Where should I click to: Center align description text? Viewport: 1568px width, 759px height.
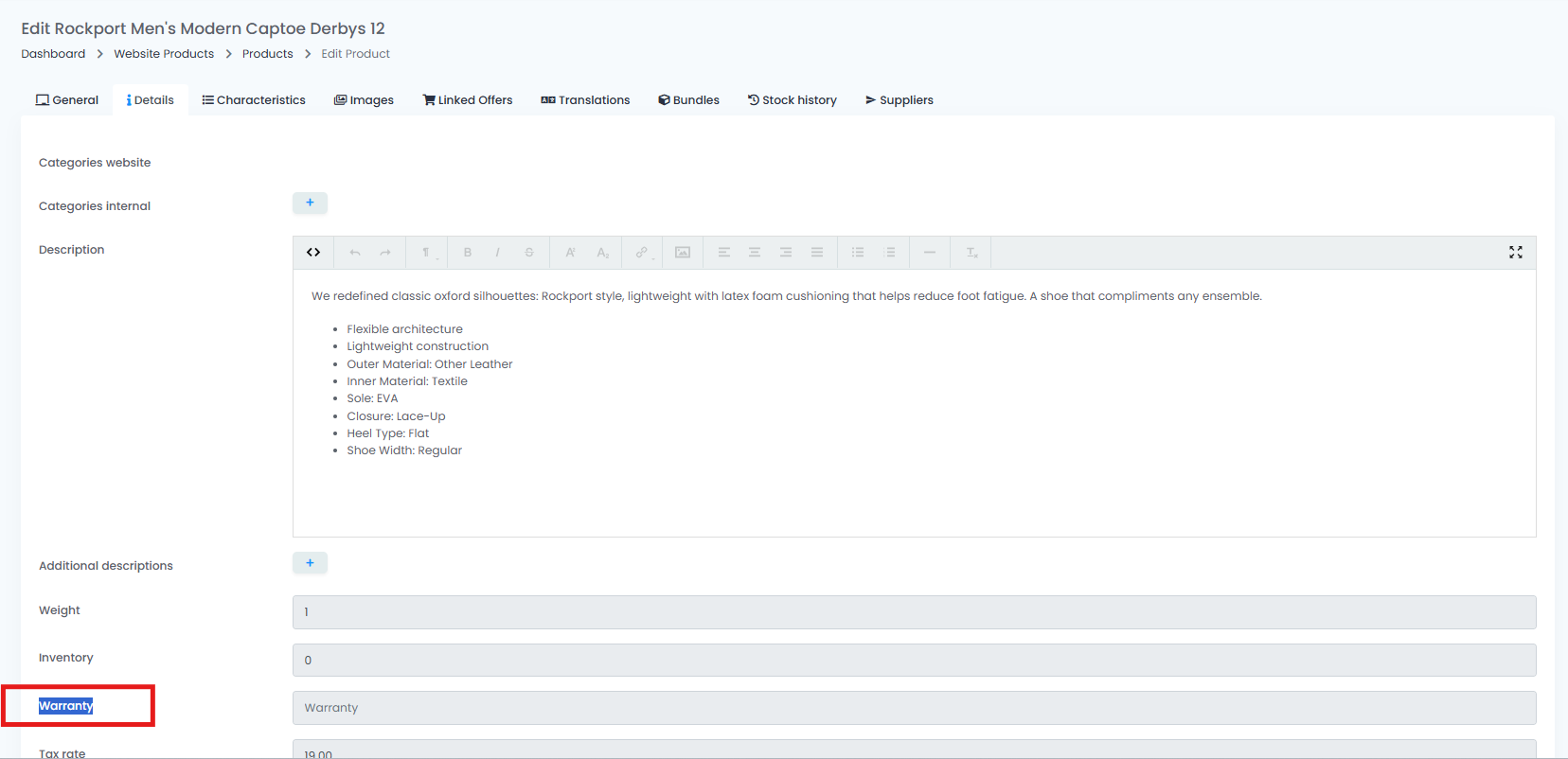(755, 253)
